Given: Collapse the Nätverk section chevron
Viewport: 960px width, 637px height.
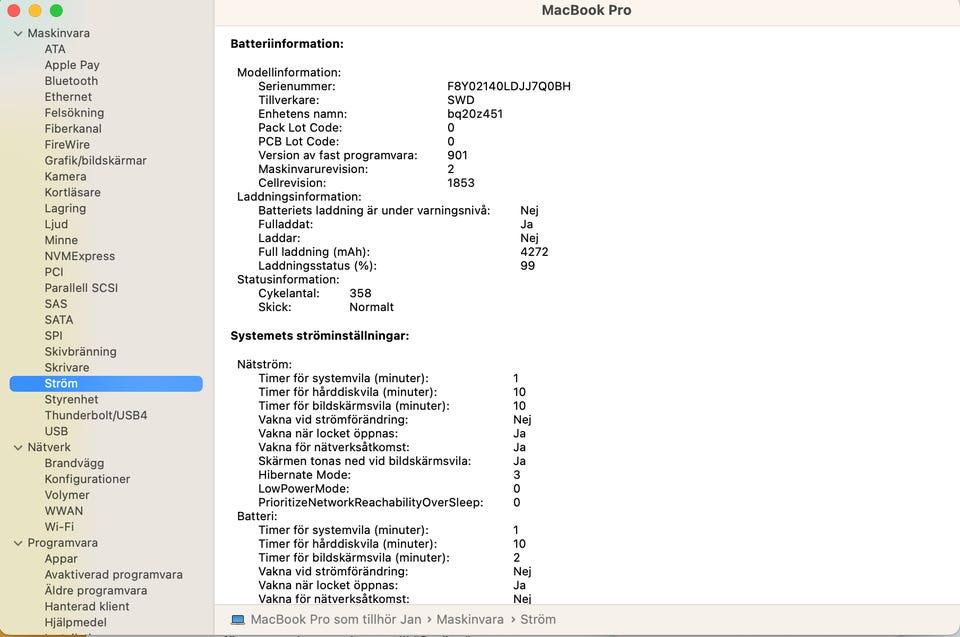Looking at the screenshot, I should click(x=18, y=448).
